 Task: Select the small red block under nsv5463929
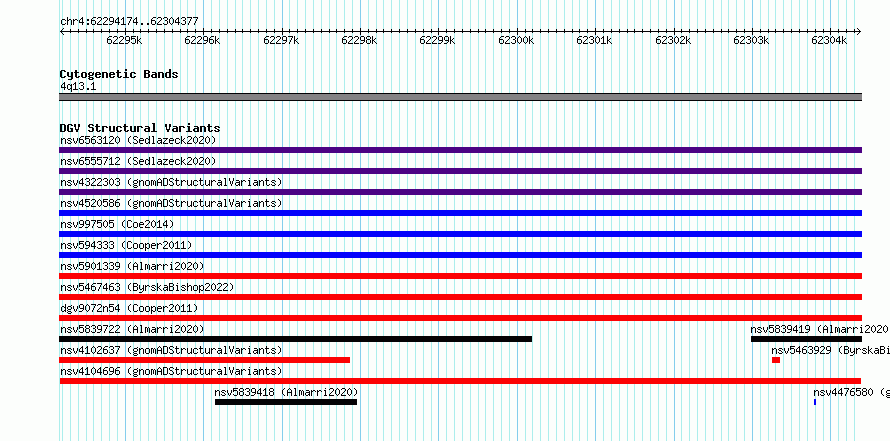tap(776, 360)
